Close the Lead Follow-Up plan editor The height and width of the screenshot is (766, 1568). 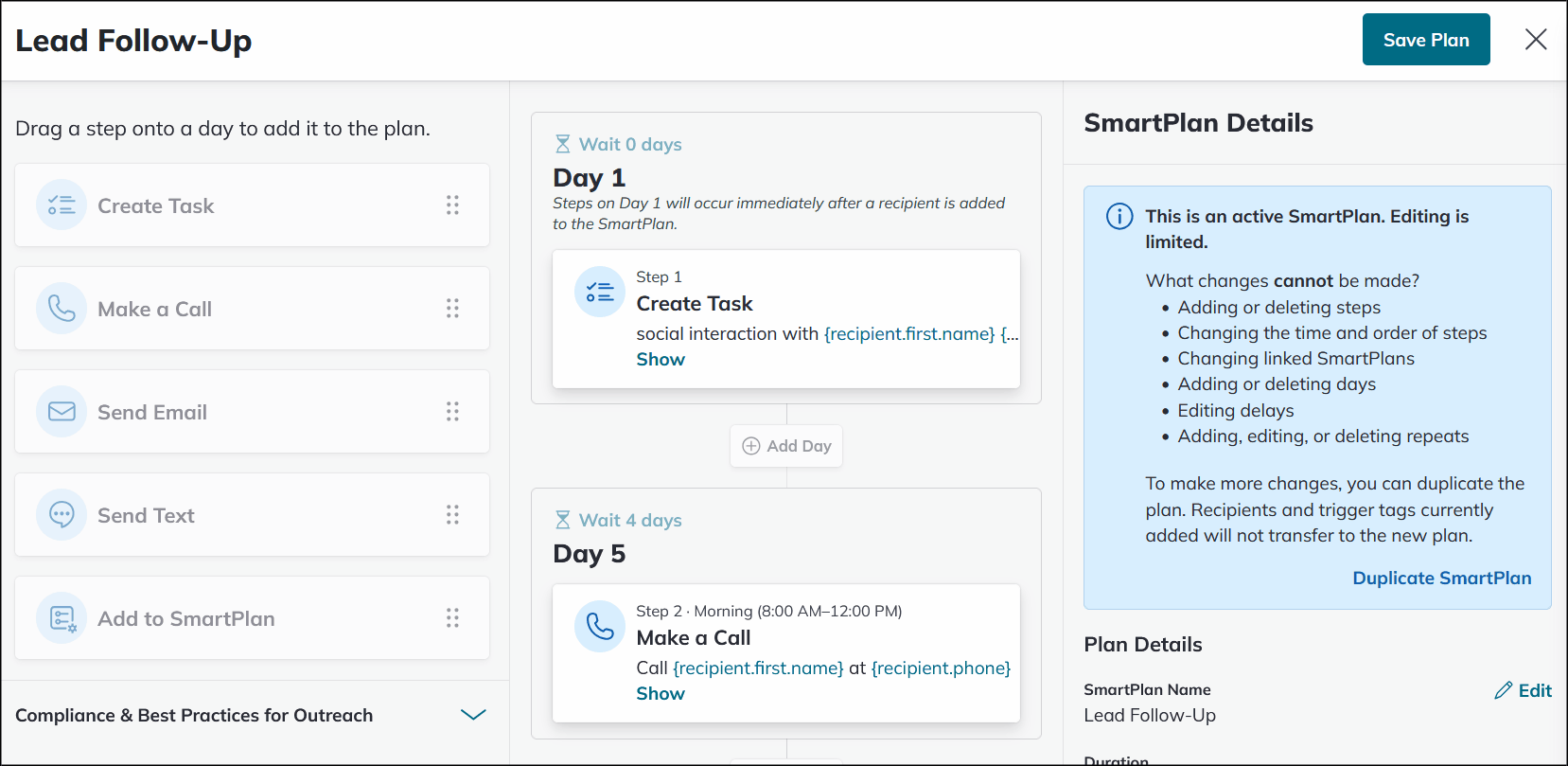click(x=1536, y=40)
